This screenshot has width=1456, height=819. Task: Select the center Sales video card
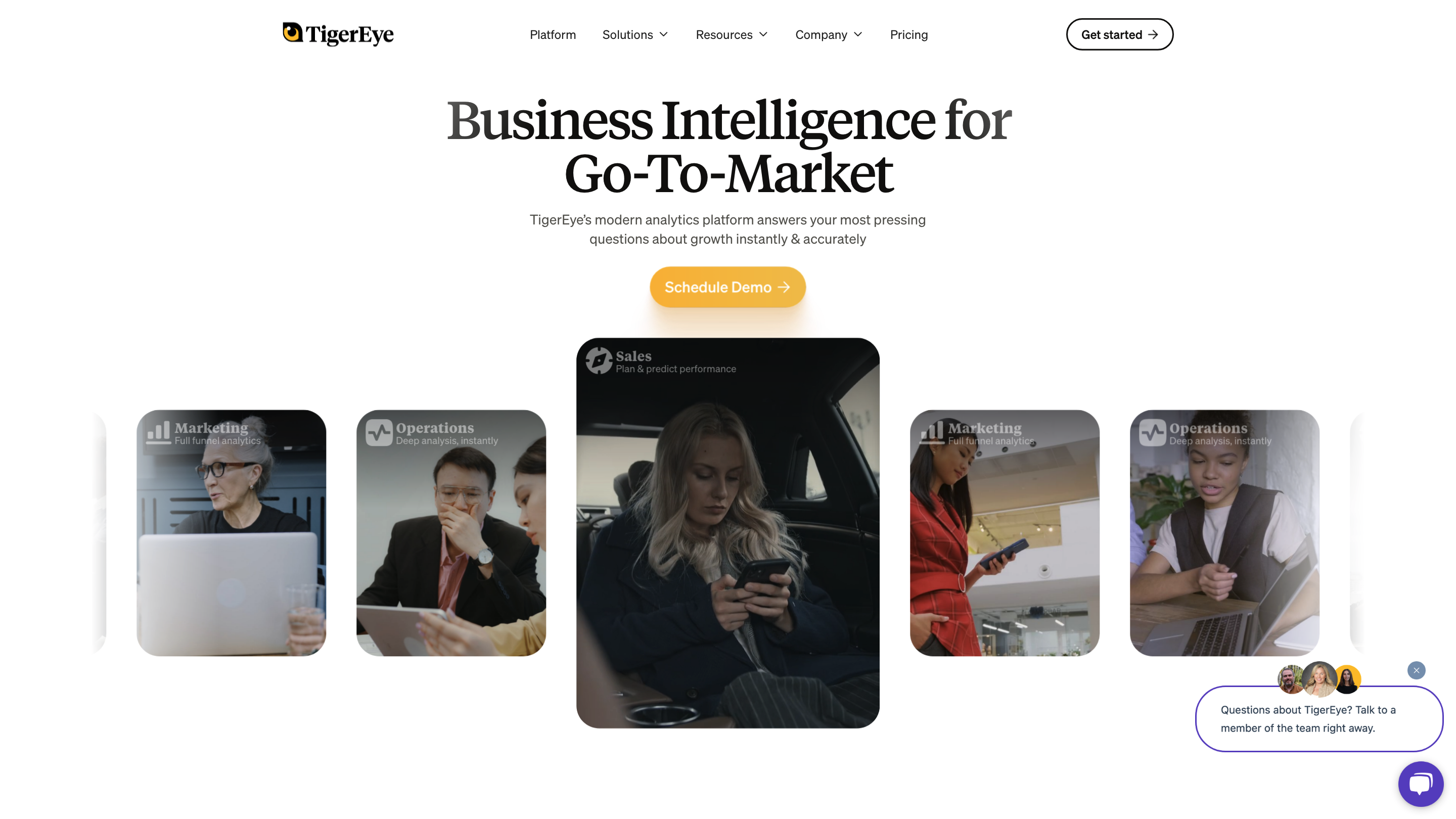pos(727,533)
